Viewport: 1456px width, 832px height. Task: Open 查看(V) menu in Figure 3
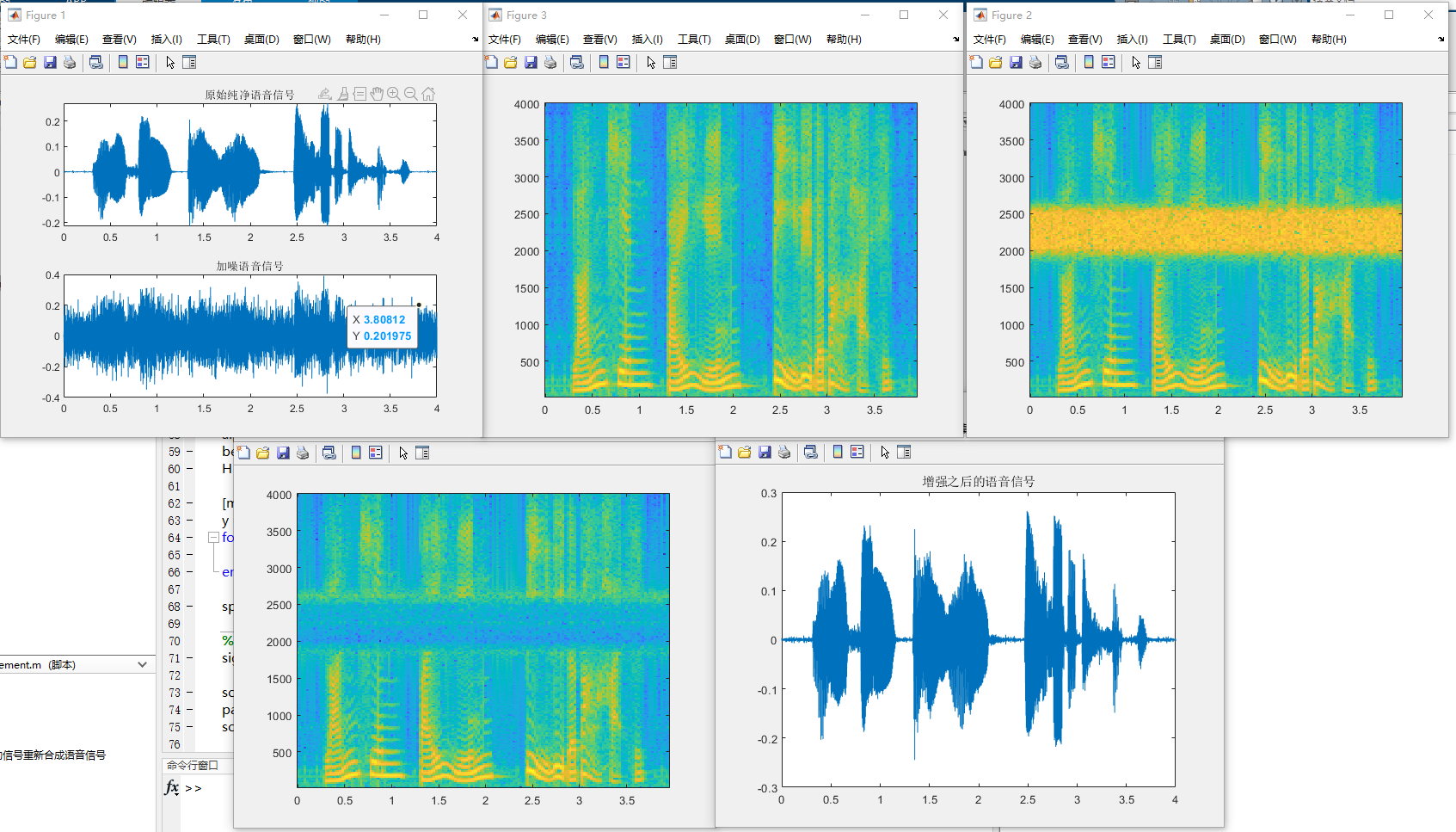[600, 40]
